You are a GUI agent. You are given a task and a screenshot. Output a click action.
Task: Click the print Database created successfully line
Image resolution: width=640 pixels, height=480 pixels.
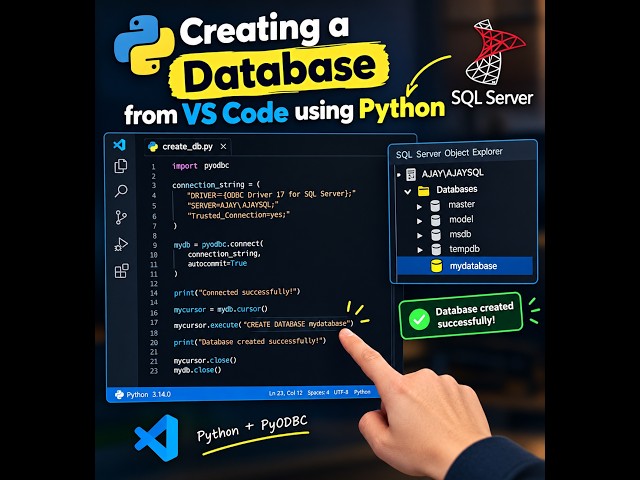coord(250,341)
